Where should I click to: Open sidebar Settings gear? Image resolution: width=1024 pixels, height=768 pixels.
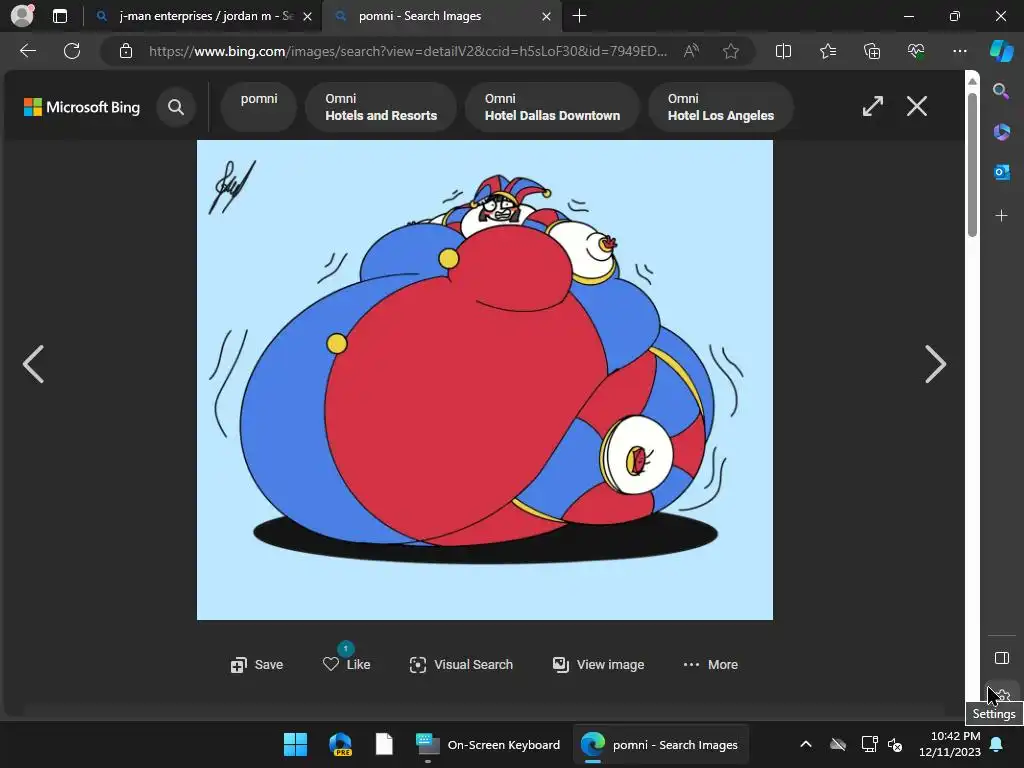[x=1001, y=694]
